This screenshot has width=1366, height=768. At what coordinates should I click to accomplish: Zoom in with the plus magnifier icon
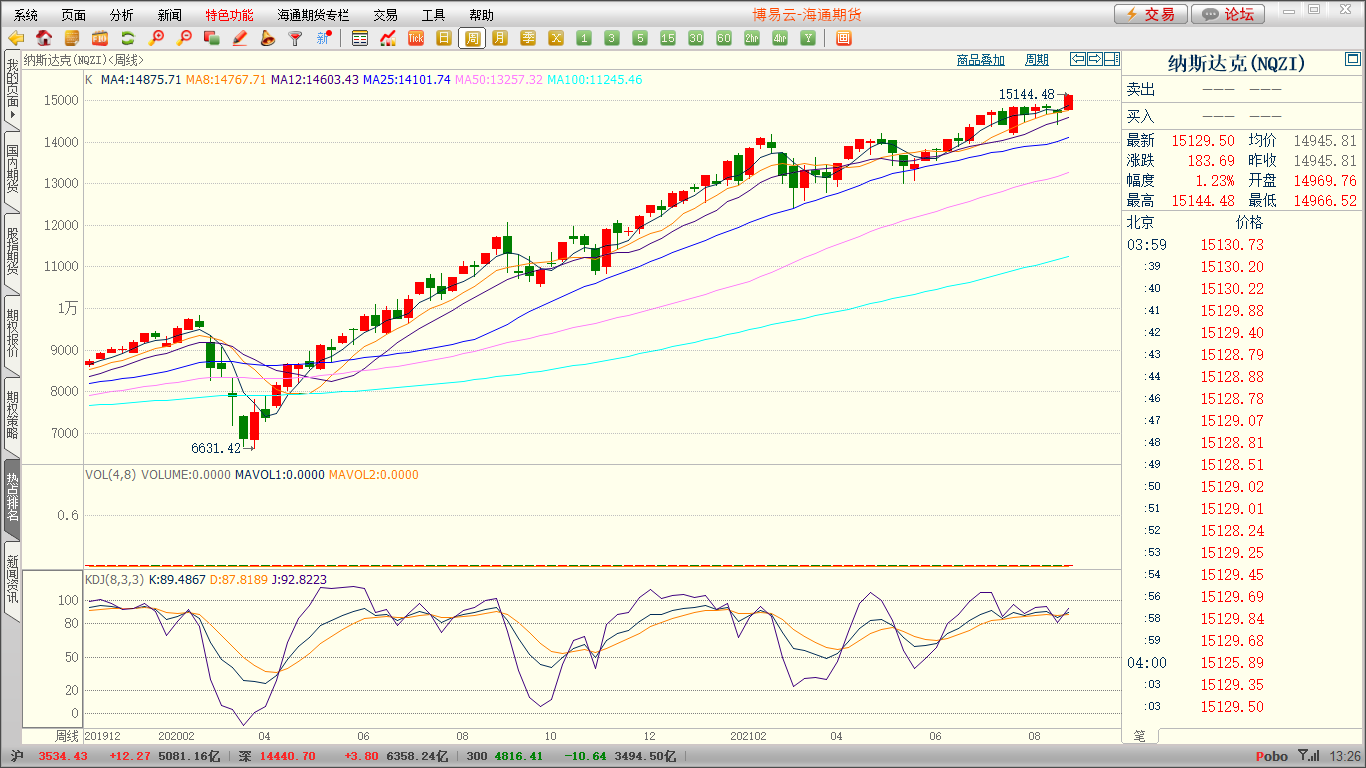click(156, 38)
